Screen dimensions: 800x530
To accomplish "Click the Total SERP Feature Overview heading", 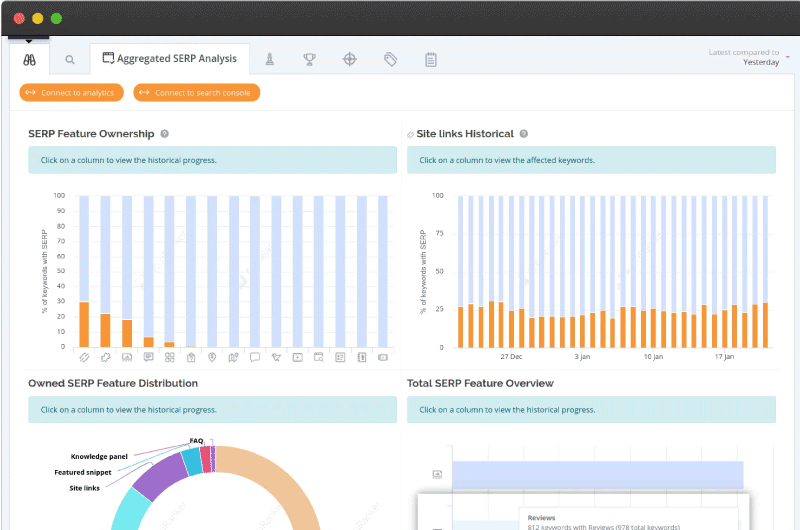I will click(x=480, y=383).
